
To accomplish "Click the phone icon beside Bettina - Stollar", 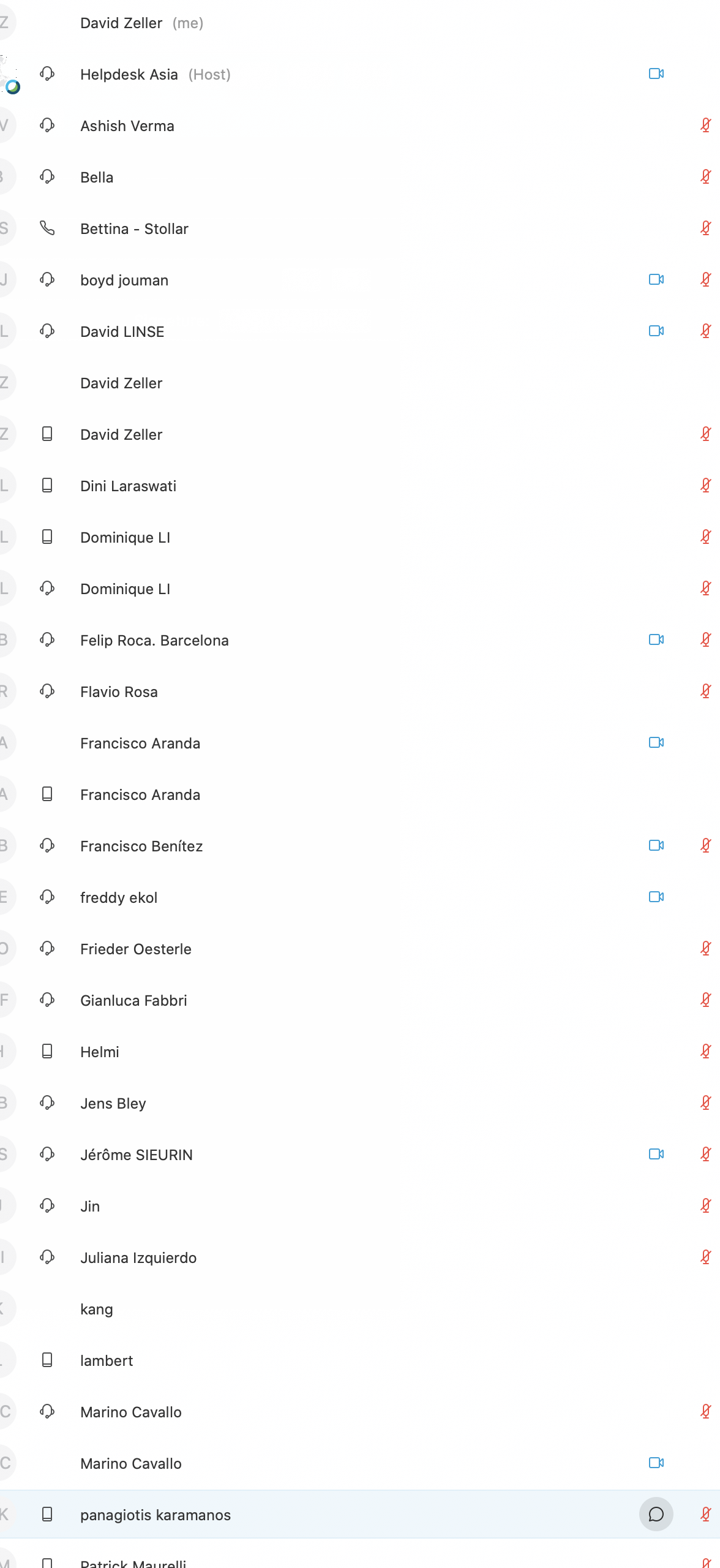I will (x=47, y=228).
